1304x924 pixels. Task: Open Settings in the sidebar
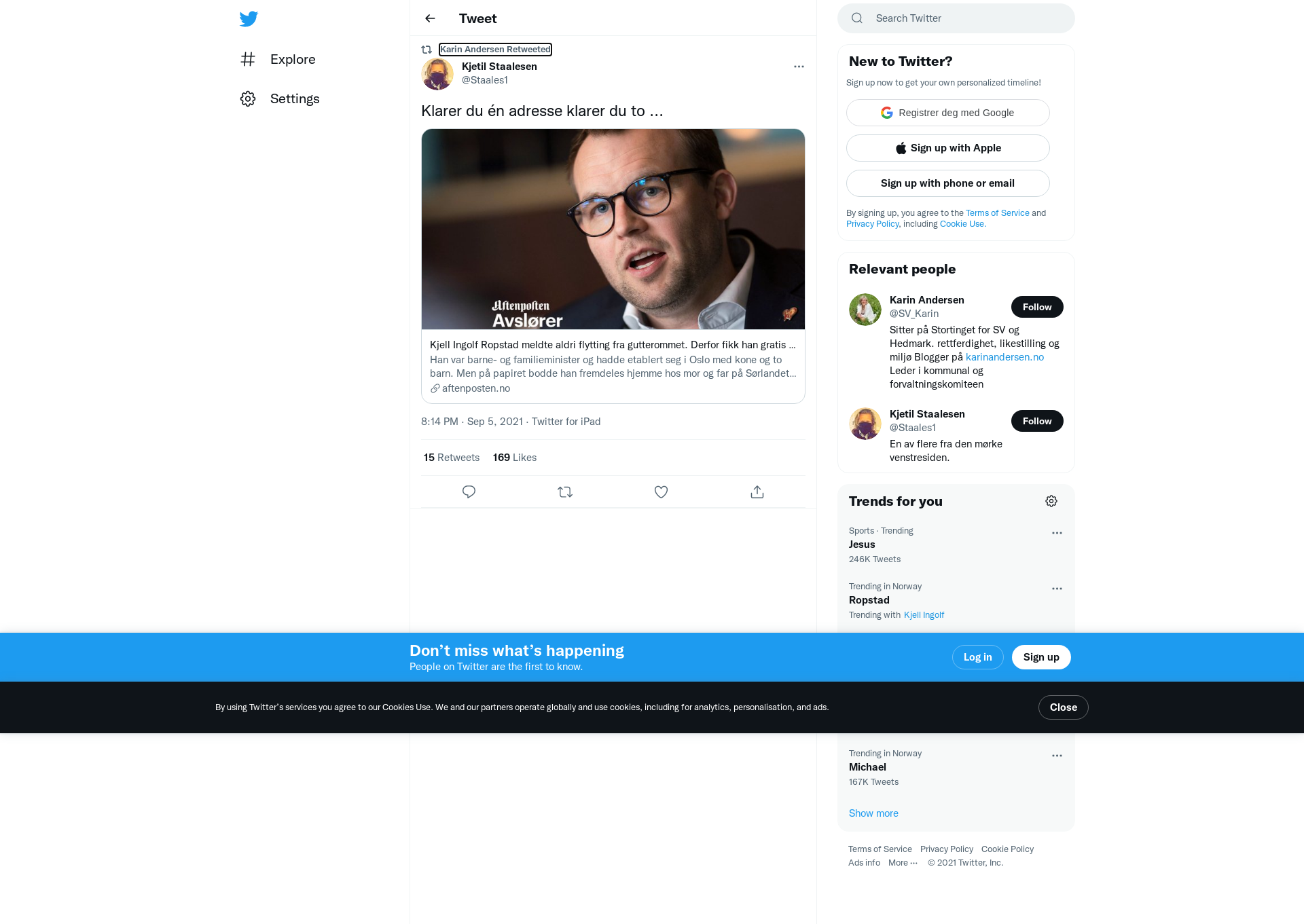point(280,98)
